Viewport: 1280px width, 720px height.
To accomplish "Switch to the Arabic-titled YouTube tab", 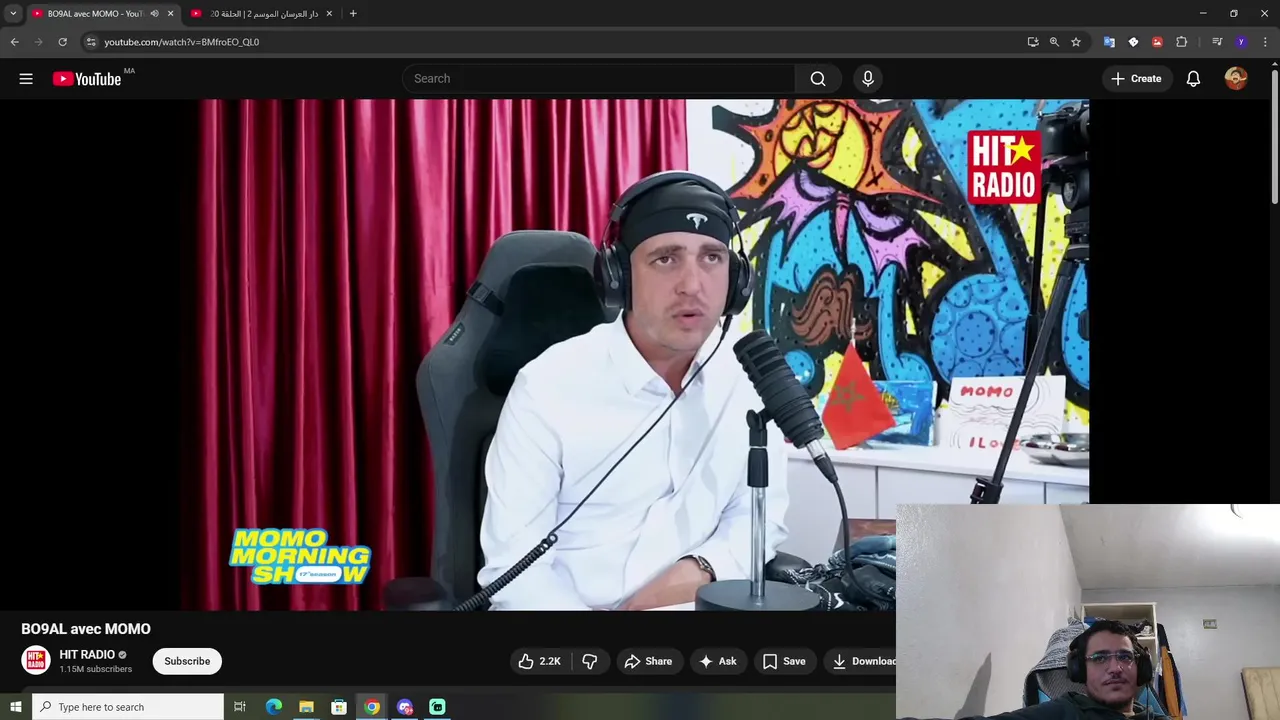I will click(x=264, y=14).
